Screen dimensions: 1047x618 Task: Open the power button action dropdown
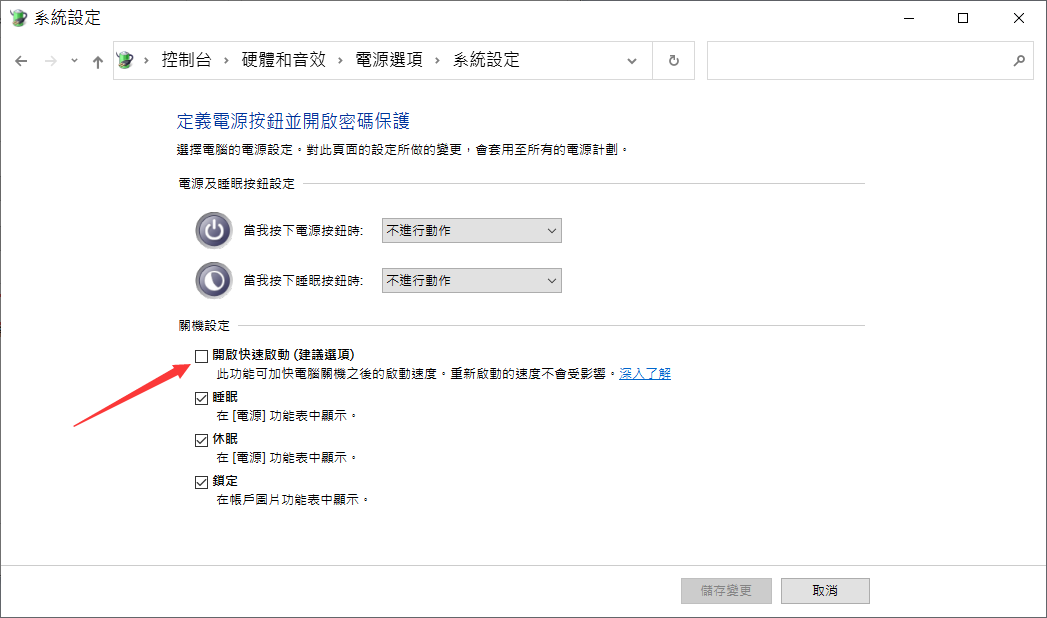coord(472,231)
